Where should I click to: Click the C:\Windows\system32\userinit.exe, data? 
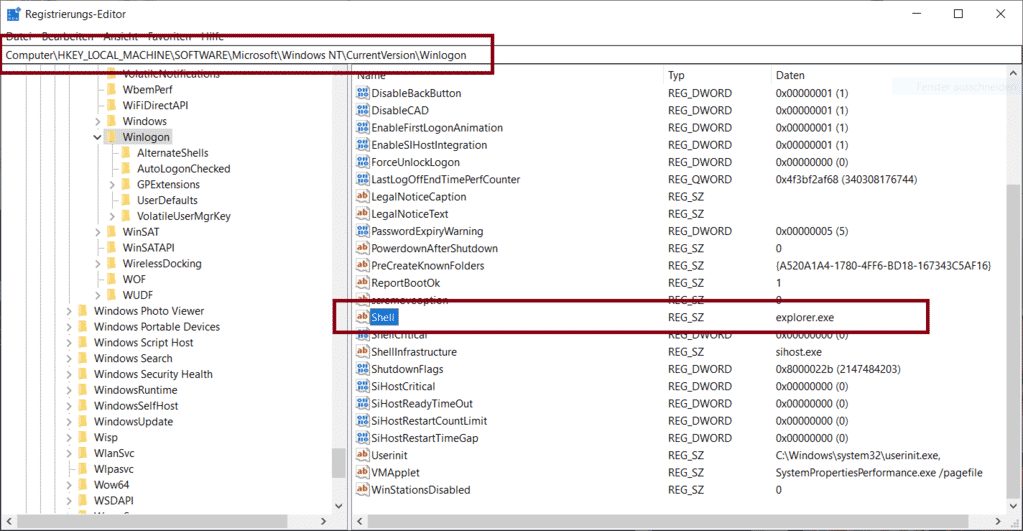click(x=858, y=455)
